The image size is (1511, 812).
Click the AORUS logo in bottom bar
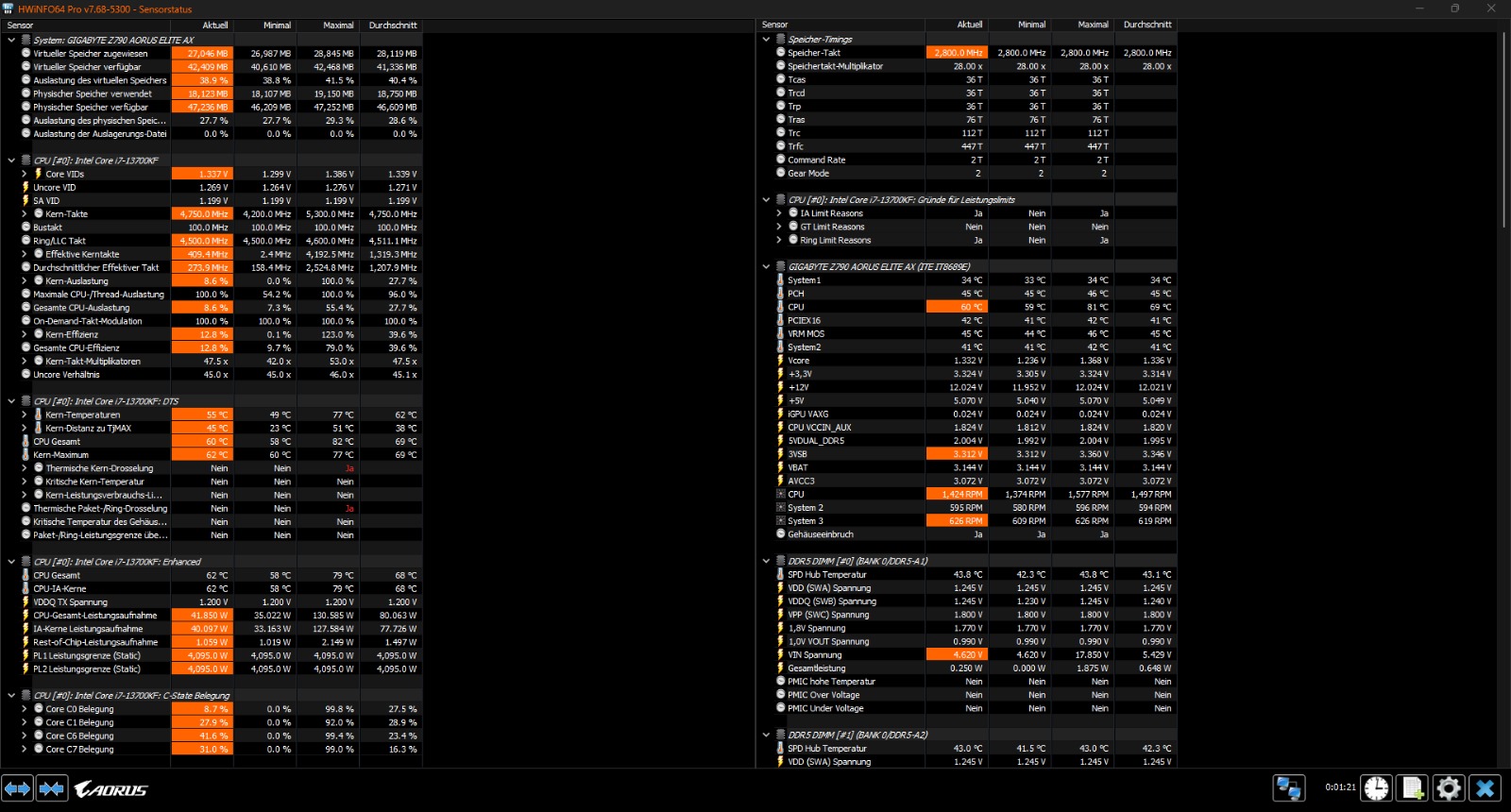point(110,789)
